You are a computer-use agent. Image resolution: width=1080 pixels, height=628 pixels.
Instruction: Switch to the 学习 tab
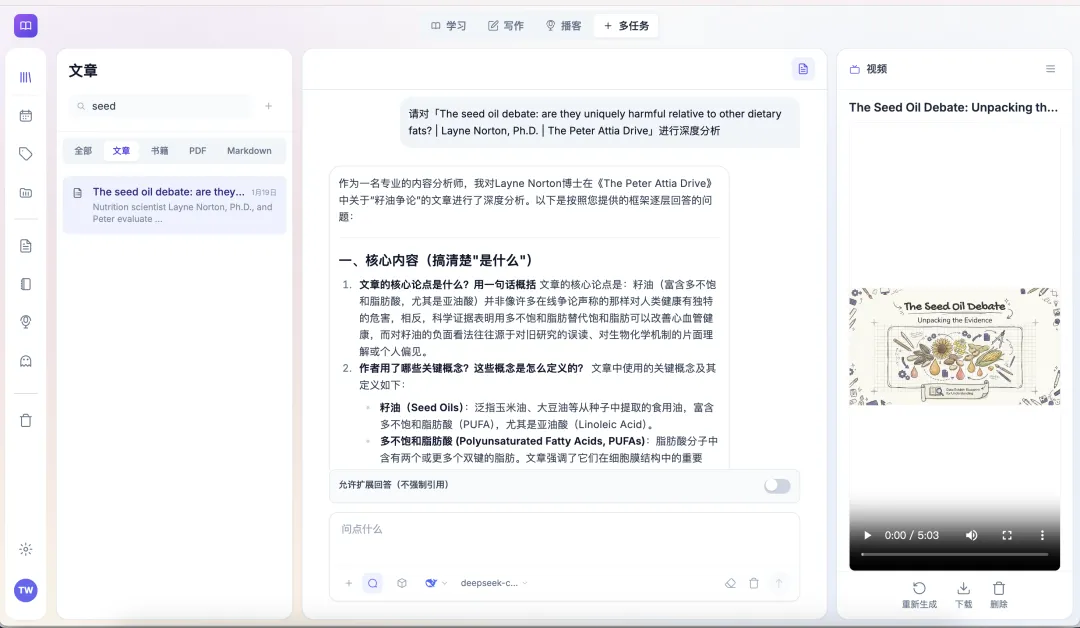pos(448,25)
